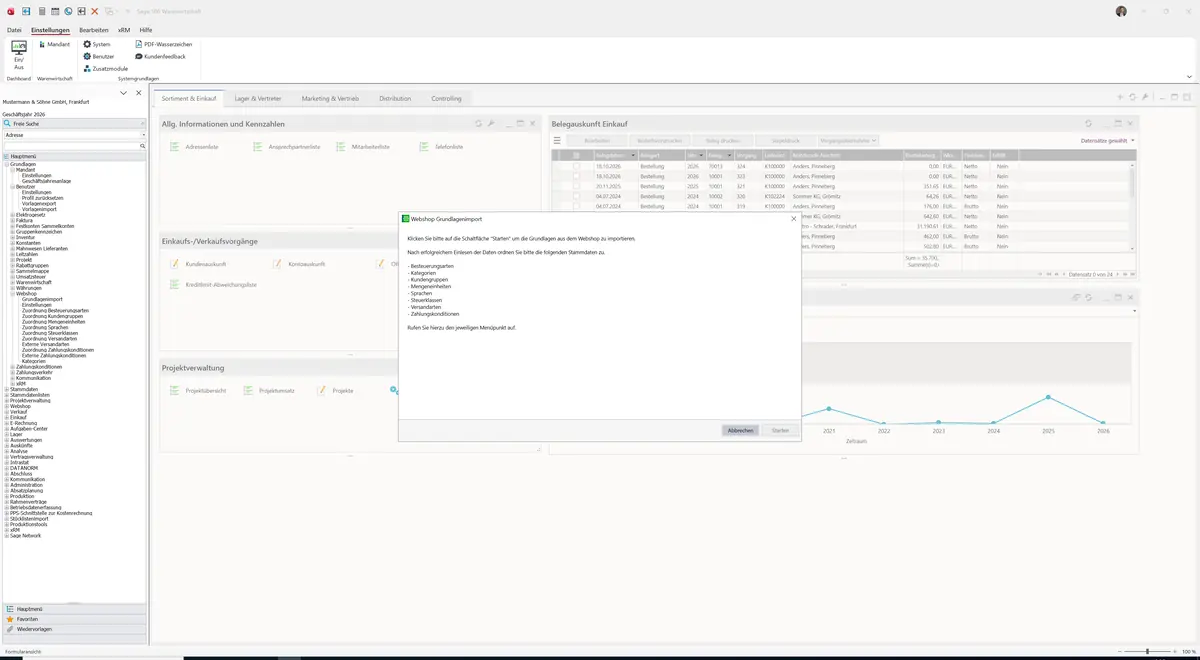
Task: Collapse navigation panel with chevron arrow
Action: click(124, 93)
